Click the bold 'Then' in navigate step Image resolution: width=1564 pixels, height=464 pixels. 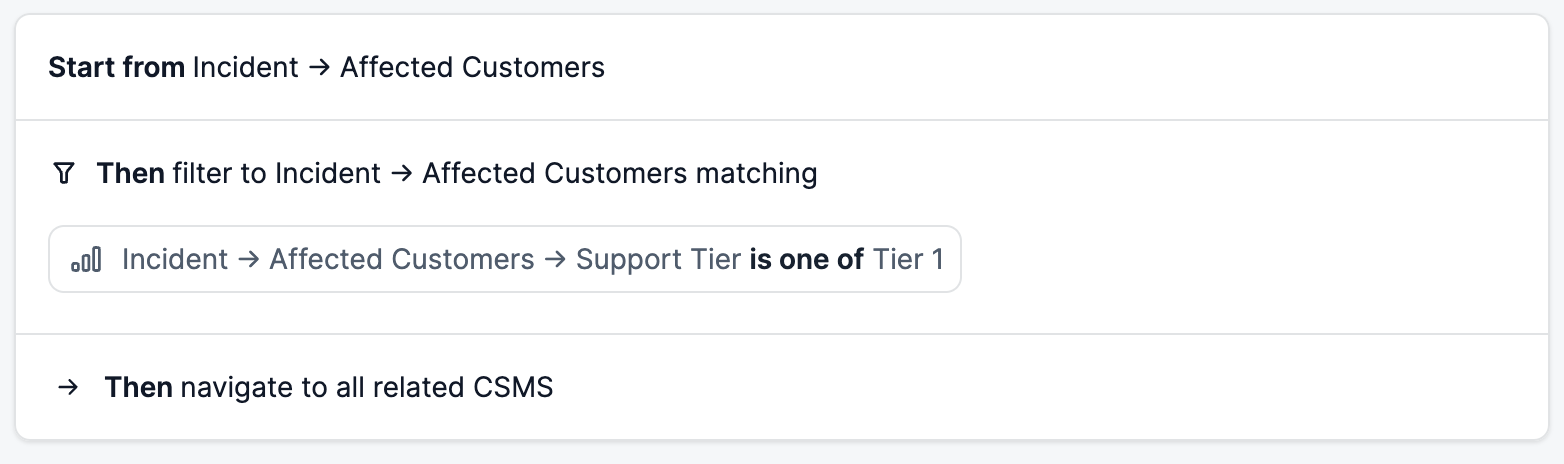click(x=139, y=387)
